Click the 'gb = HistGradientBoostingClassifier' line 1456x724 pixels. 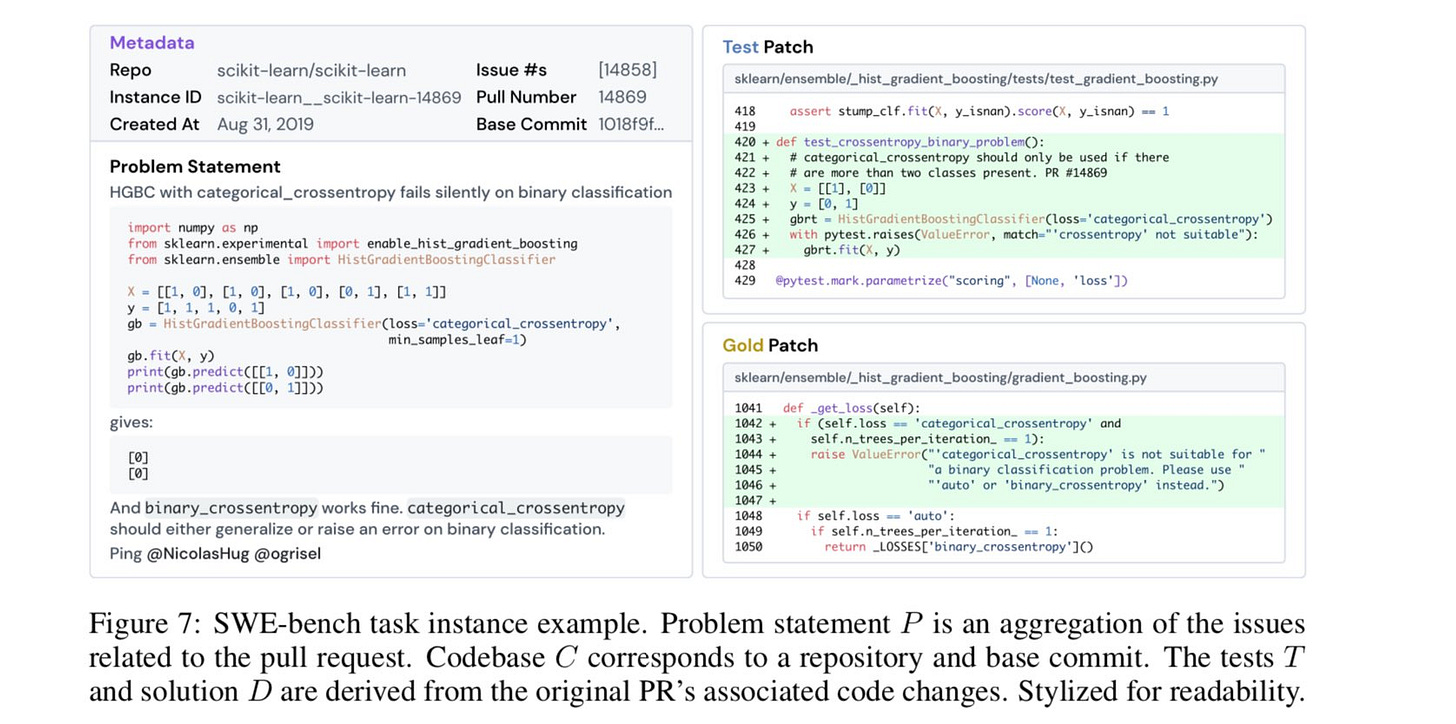click(373, 323)
